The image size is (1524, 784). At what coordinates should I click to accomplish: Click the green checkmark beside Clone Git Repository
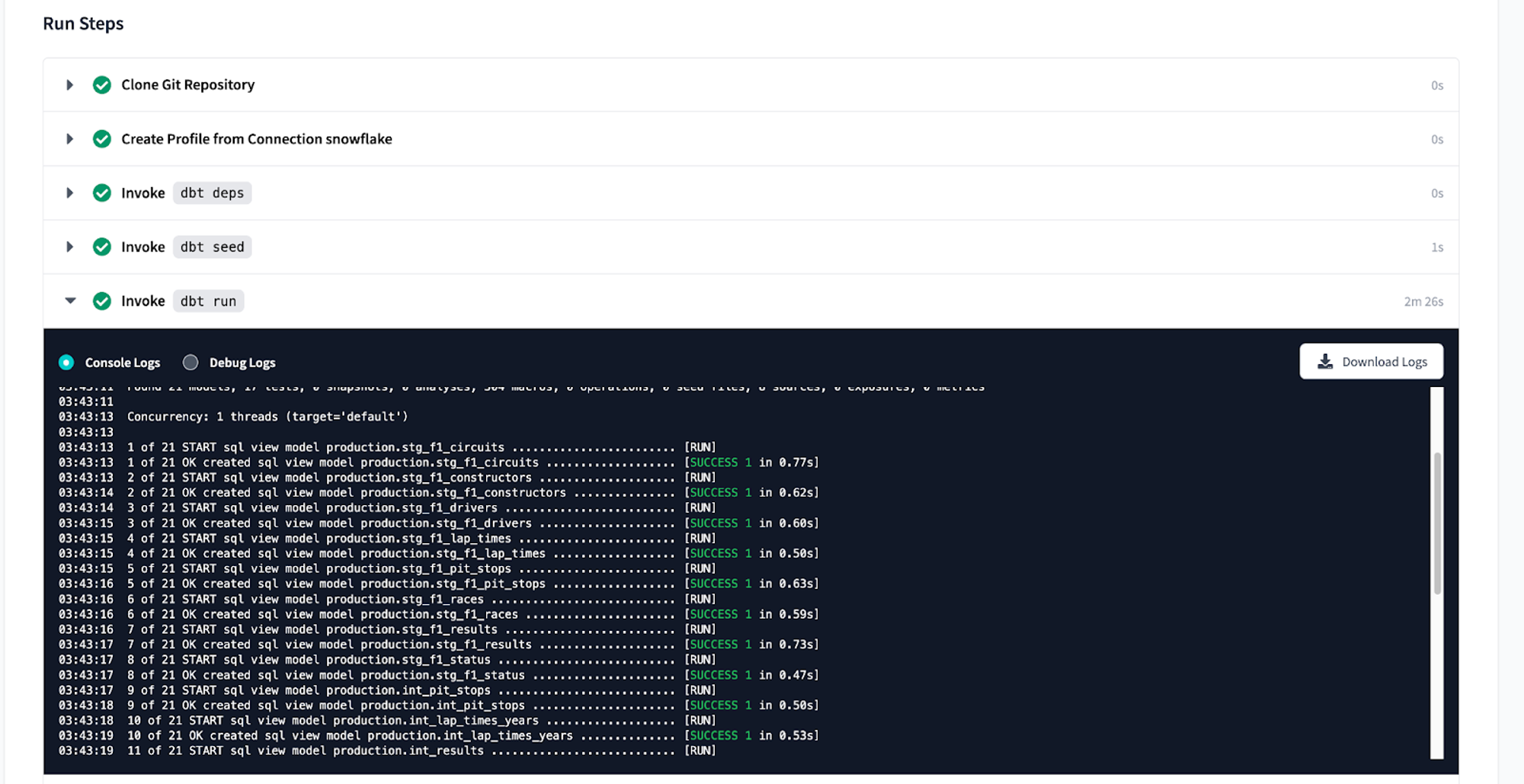click(101, 85)
